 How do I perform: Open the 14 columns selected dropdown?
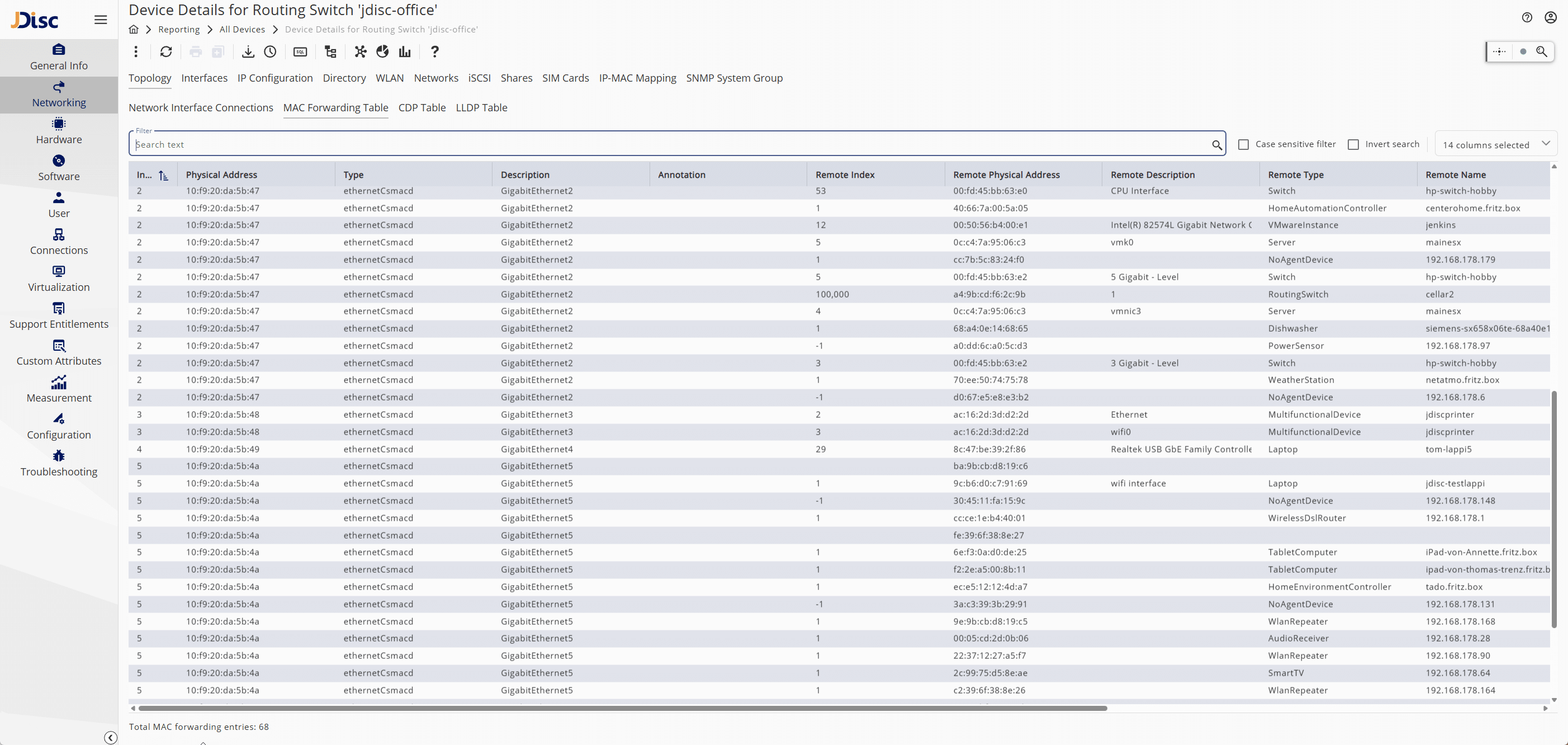coord(1495,144)
